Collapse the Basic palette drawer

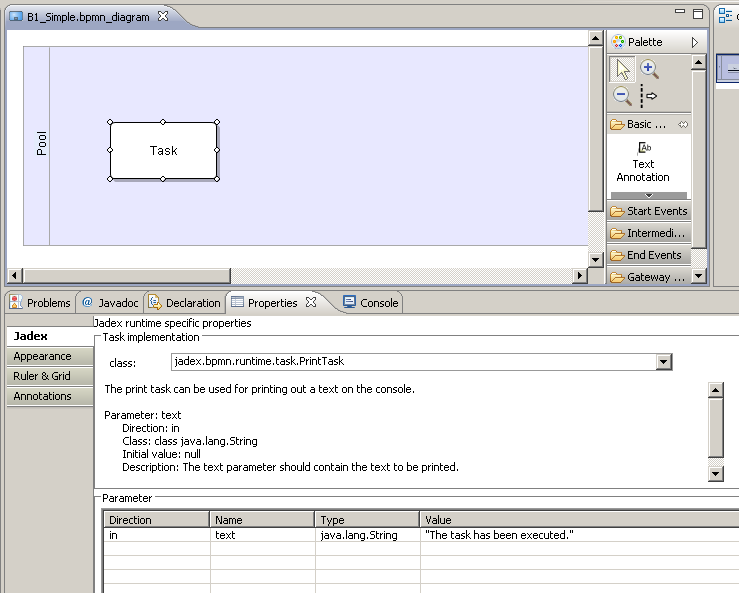tap(648, 124)
